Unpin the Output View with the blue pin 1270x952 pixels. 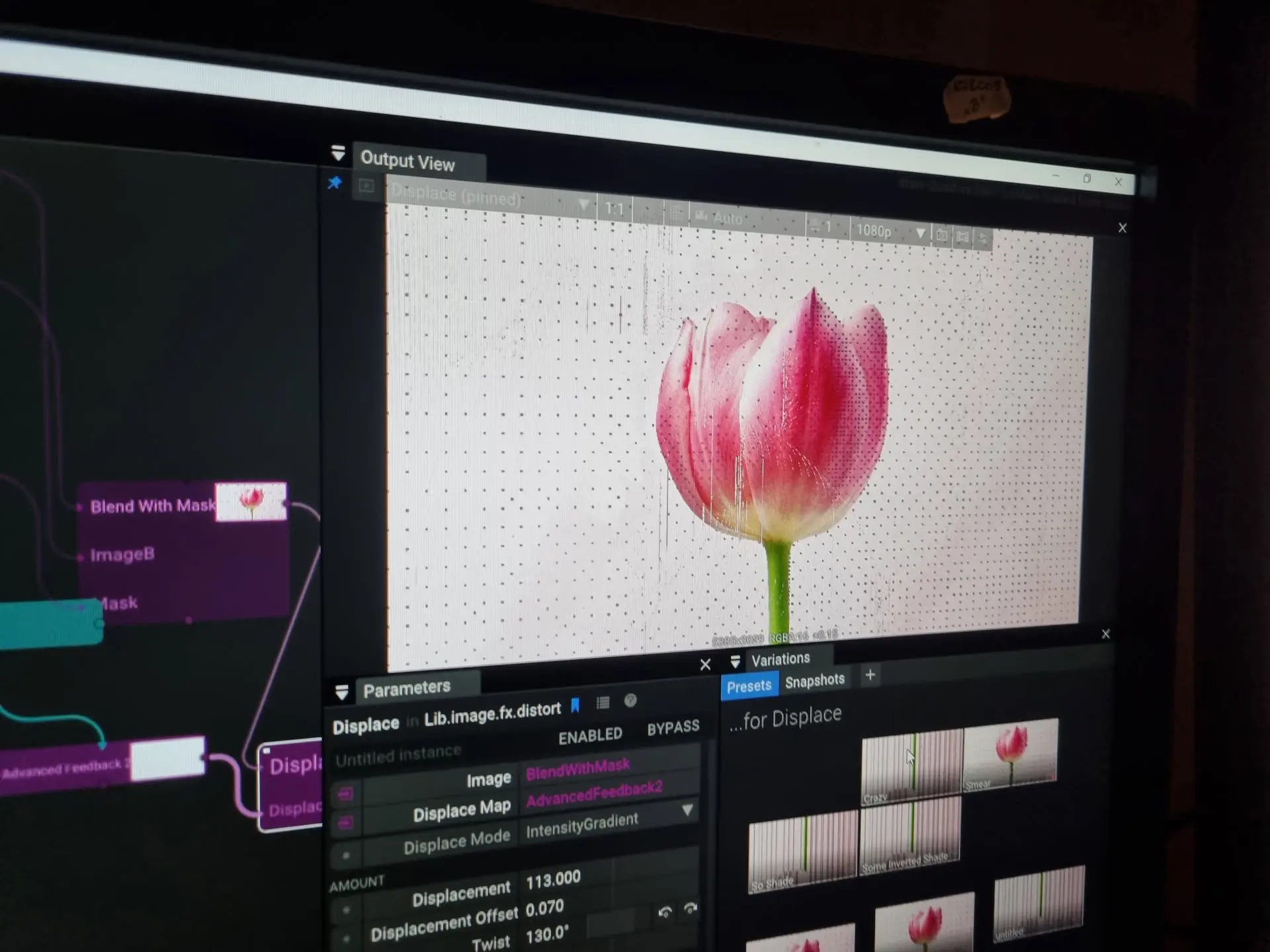tap(335, 184)
